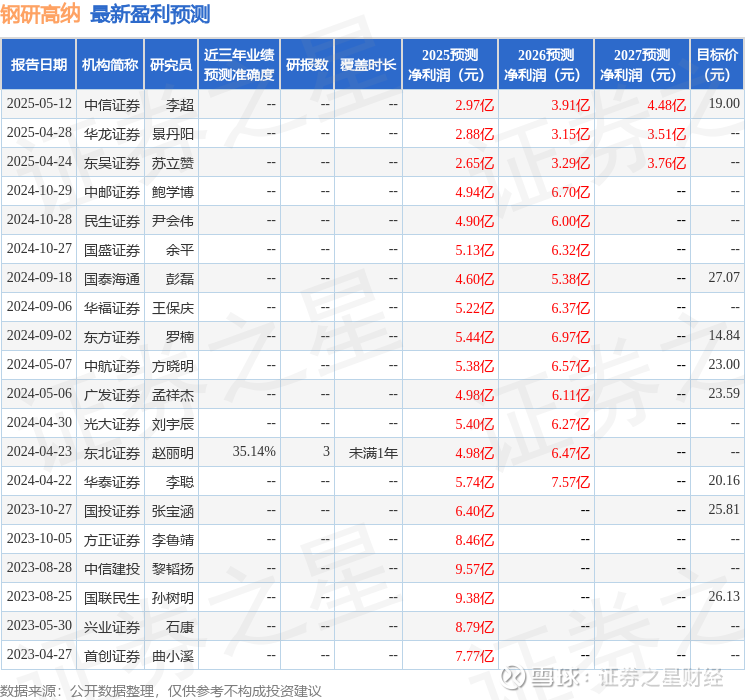This screenshot has height=700, width=745.
Task: Click the 6.37亿 2026 forecast value
Action: pyautogui.click(x=571, y=308)
